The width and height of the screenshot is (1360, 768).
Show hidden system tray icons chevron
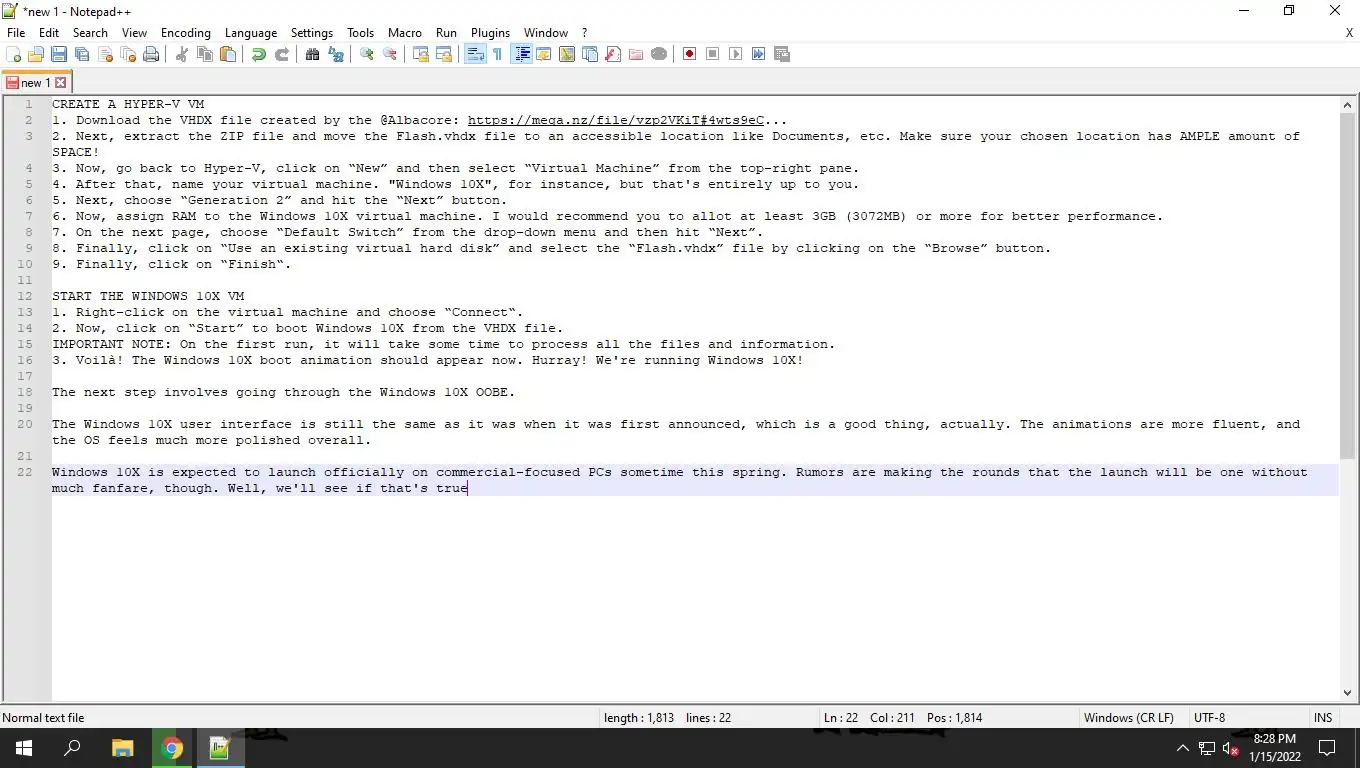coord(1182,748)
